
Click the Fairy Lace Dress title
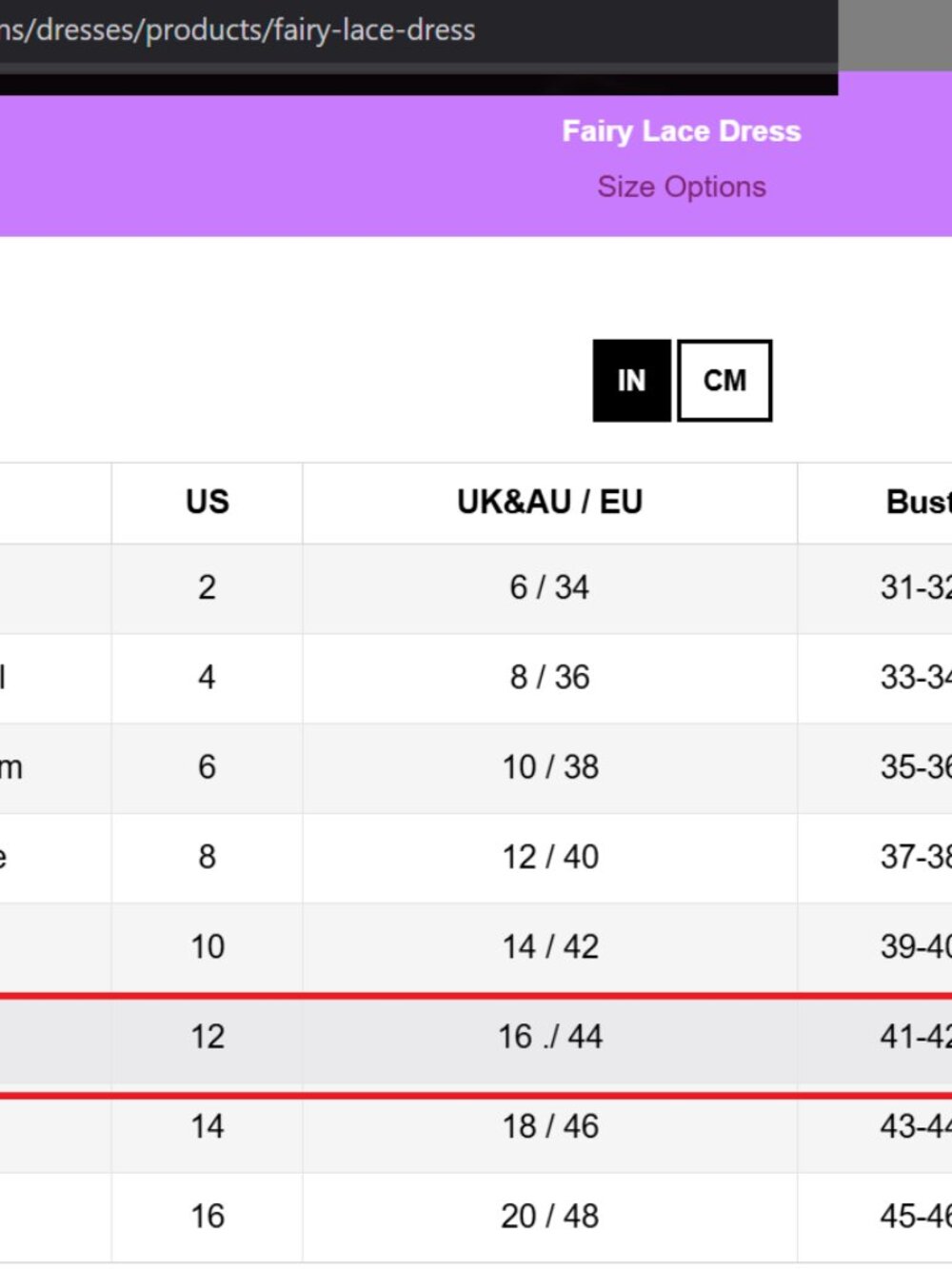pos(681,130)
